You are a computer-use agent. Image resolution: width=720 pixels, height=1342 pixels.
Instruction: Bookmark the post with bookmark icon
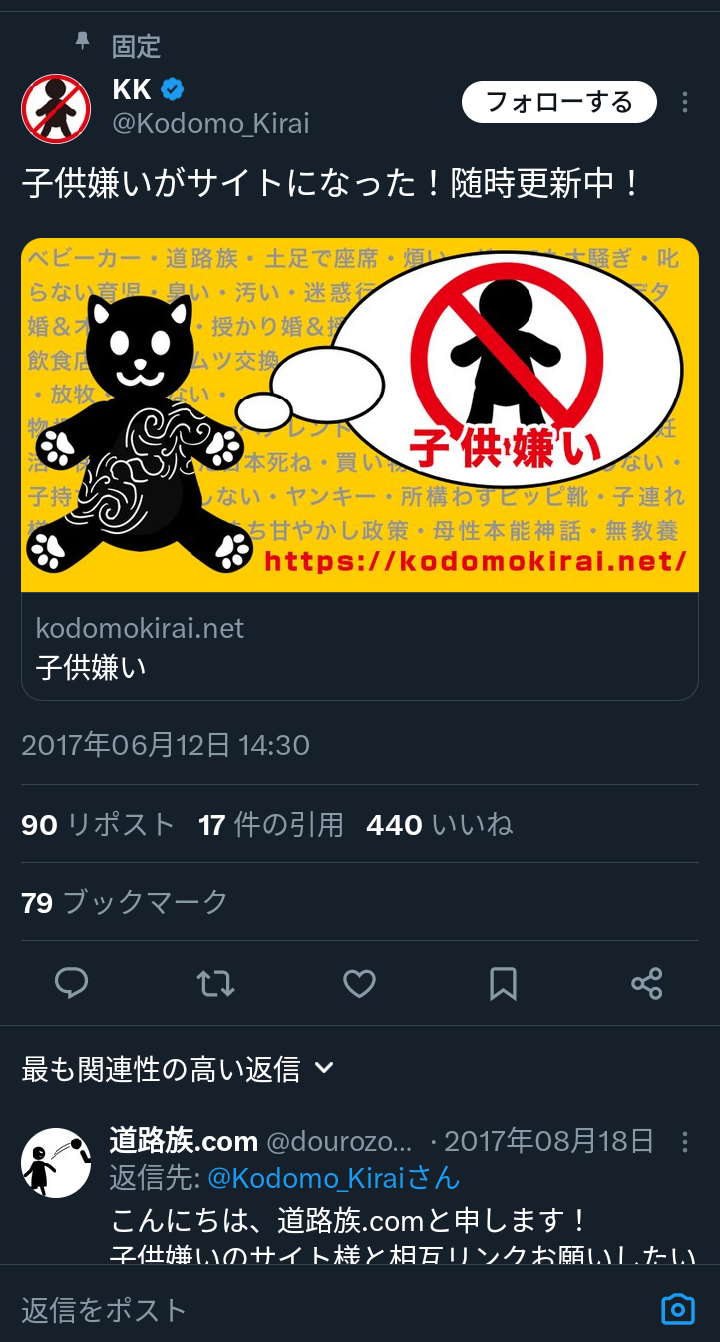503,984
